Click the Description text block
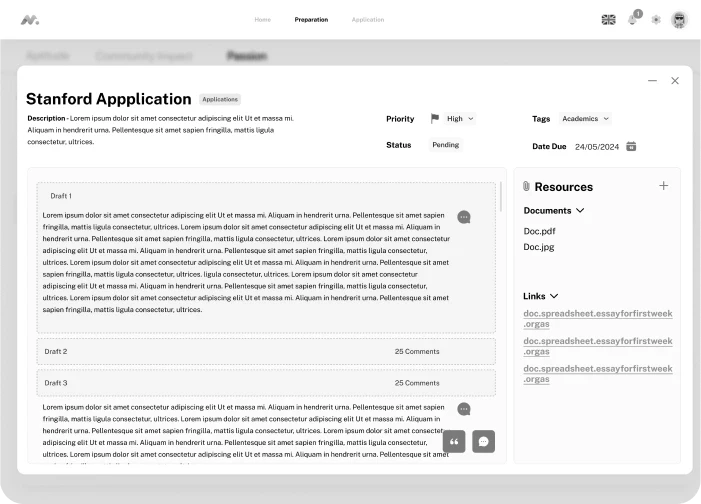 point(161,130)
